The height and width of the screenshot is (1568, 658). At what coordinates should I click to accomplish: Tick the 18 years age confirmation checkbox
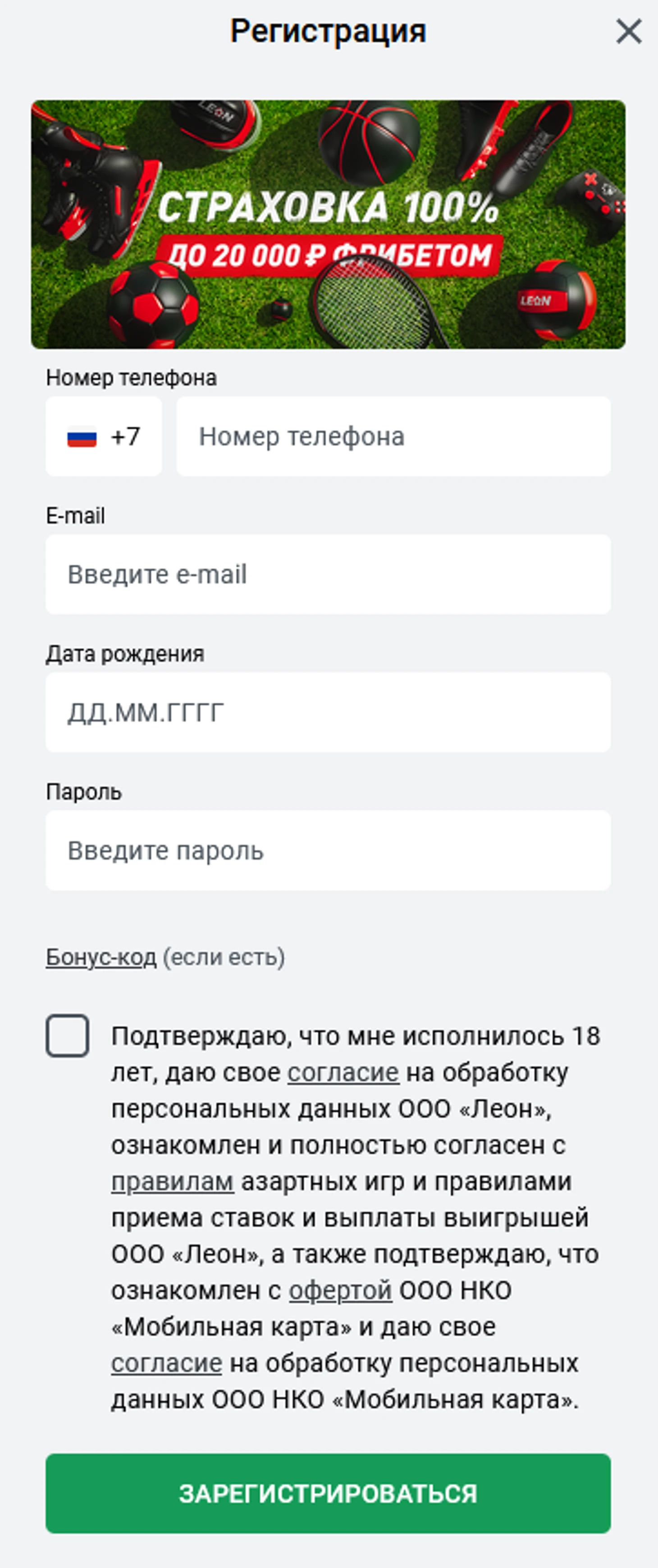tap(68, 1036)
